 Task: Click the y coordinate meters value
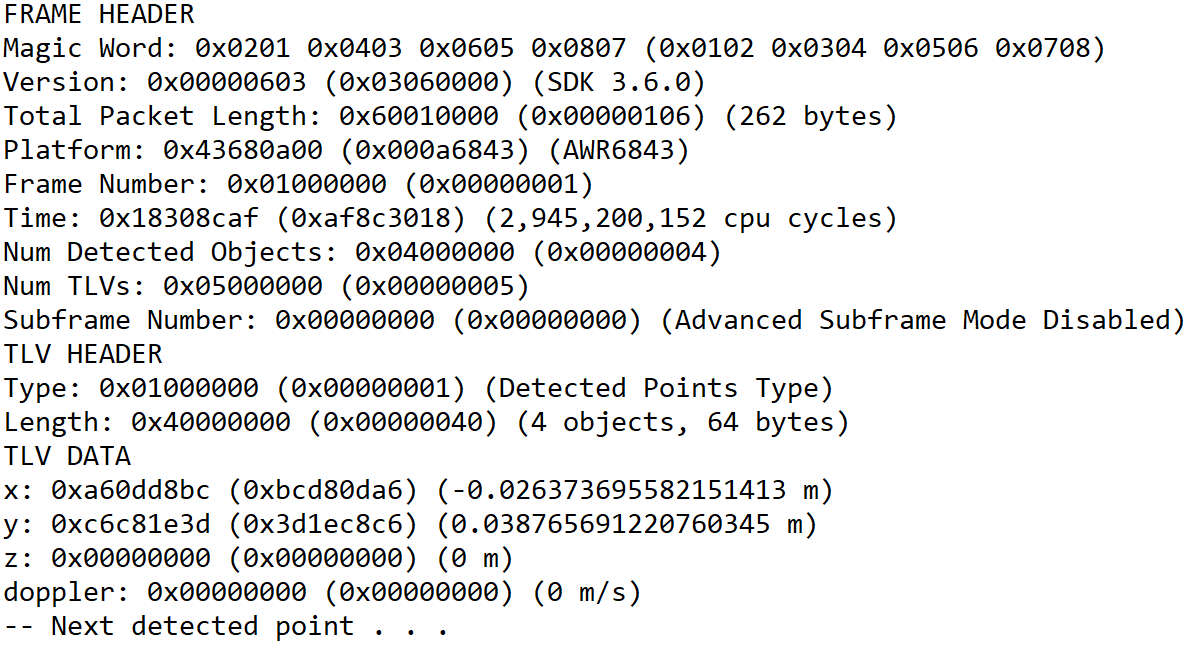(627, 524)
